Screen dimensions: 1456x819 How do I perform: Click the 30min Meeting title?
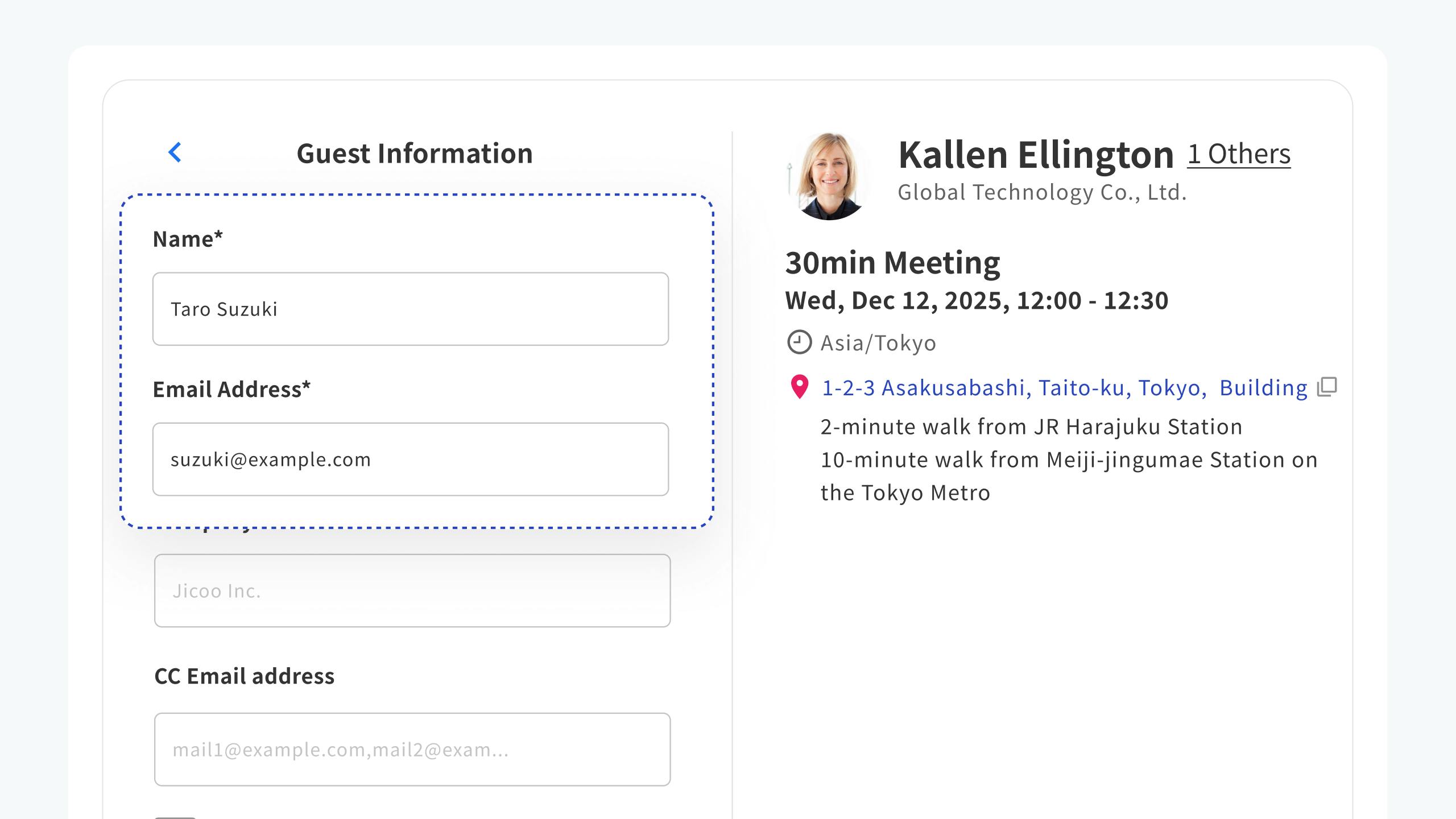892,263
